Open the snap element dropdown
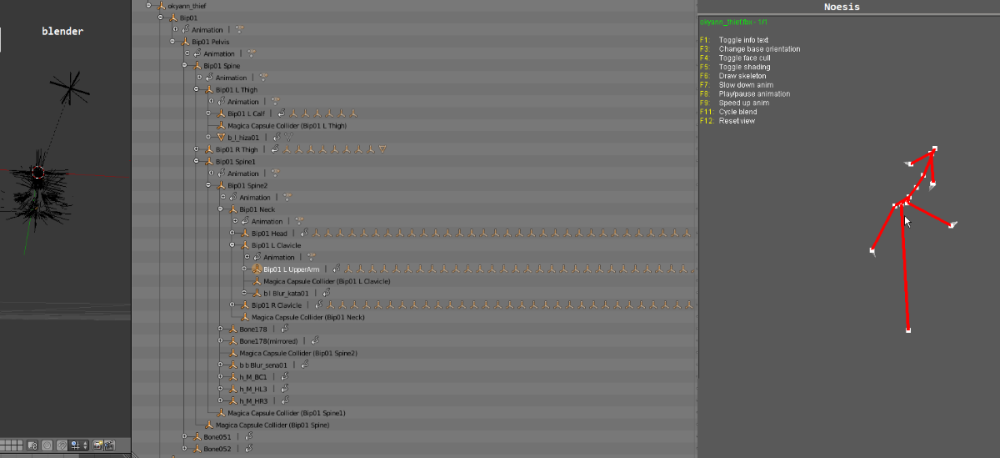This screenshot has width=1000, height=458. point(76,445)
